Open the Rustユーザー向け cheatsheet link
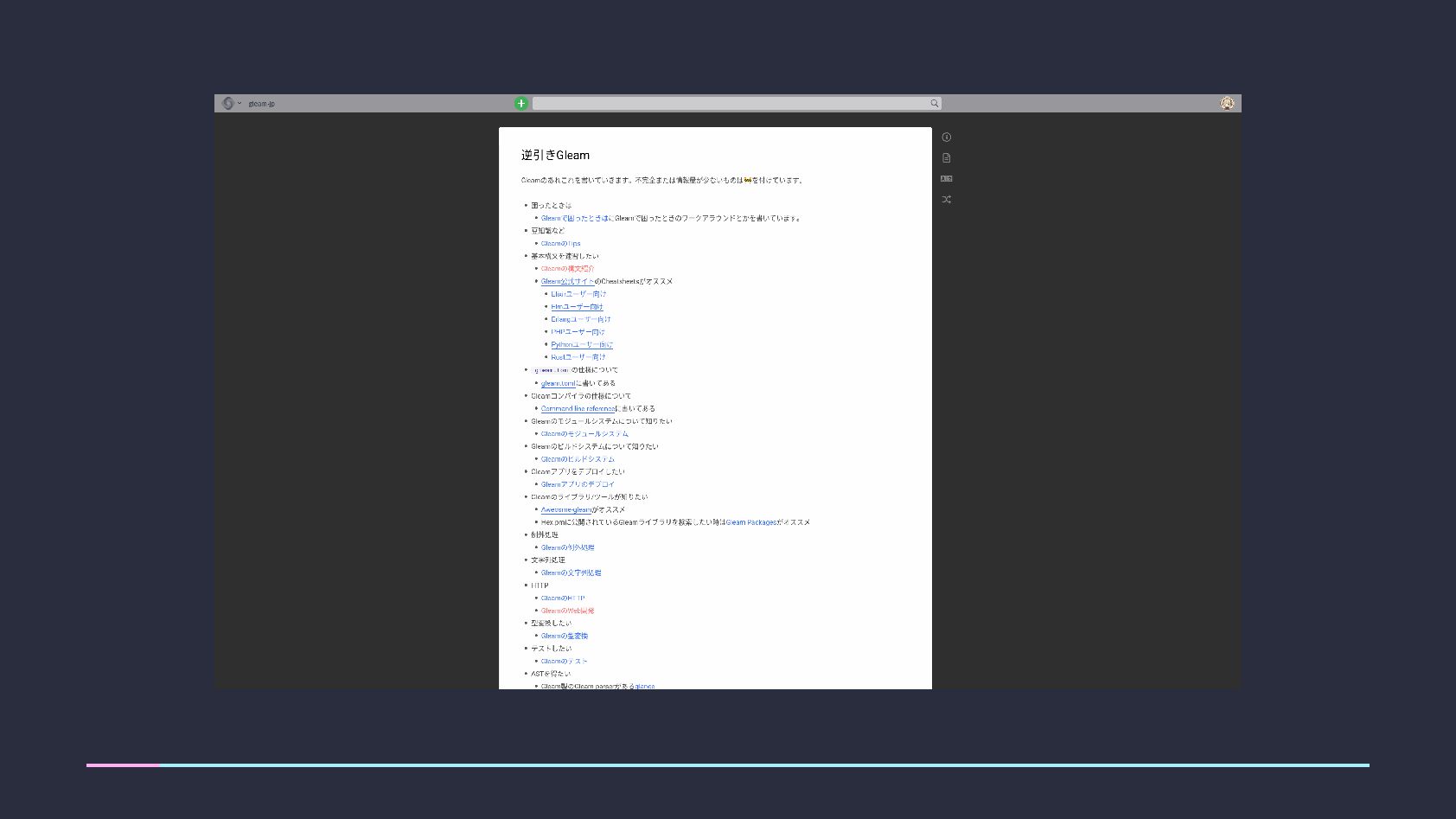The image size is (1456, 819). [x=578, y=357]
